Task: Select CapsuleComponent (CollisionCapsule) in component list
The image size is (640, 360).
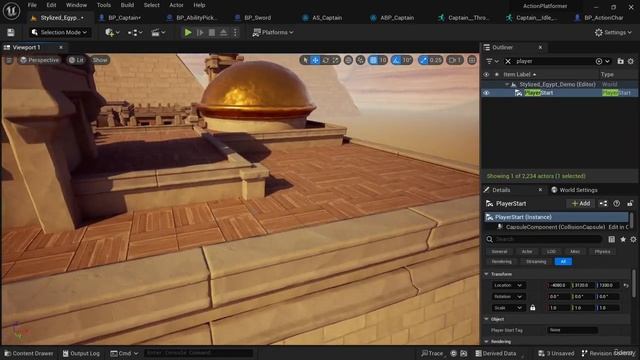Action: [x=555, y=227]
